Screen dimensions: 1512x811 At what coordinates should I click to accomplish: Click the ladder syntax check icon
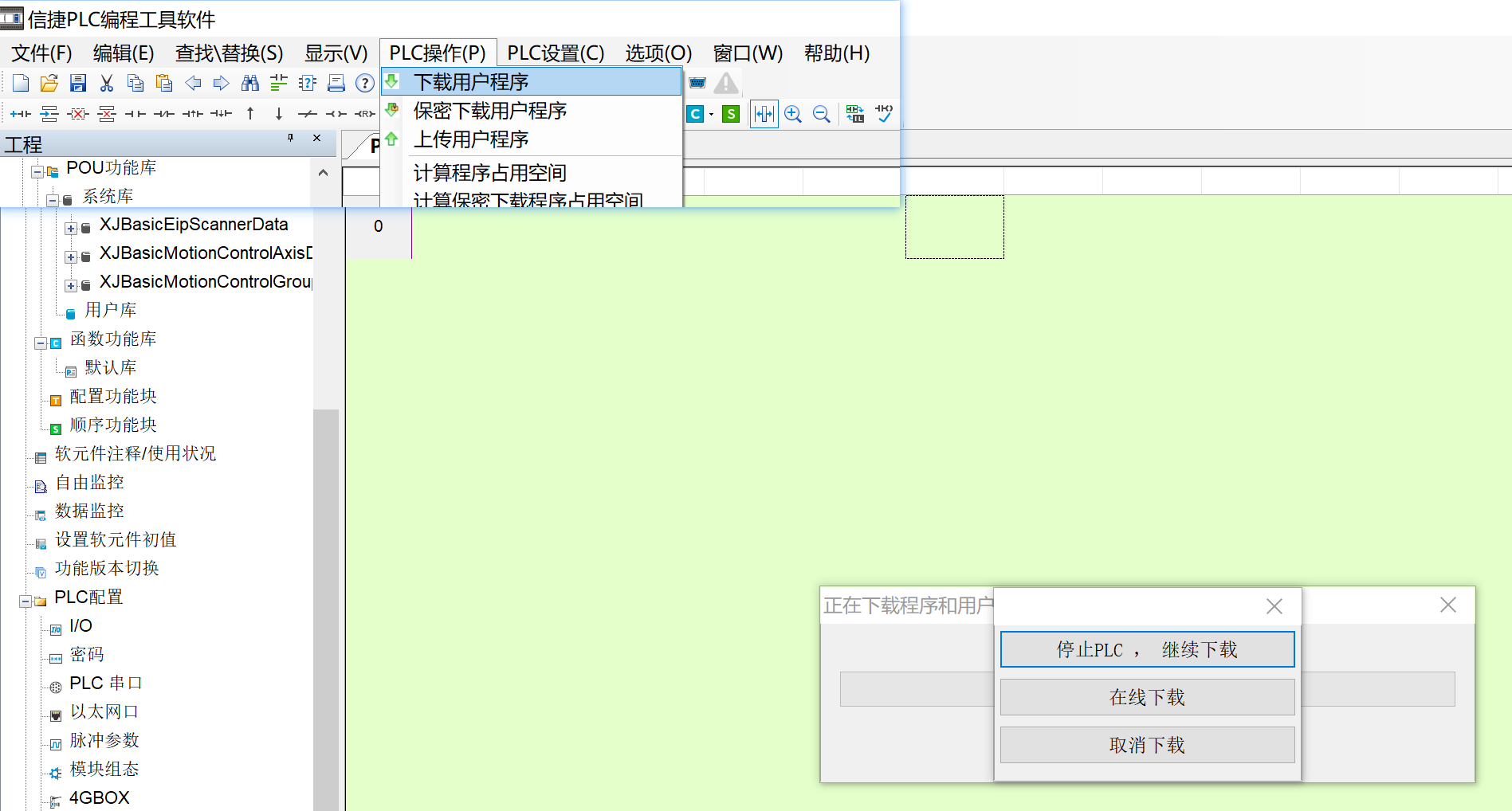tap(884, 114)
